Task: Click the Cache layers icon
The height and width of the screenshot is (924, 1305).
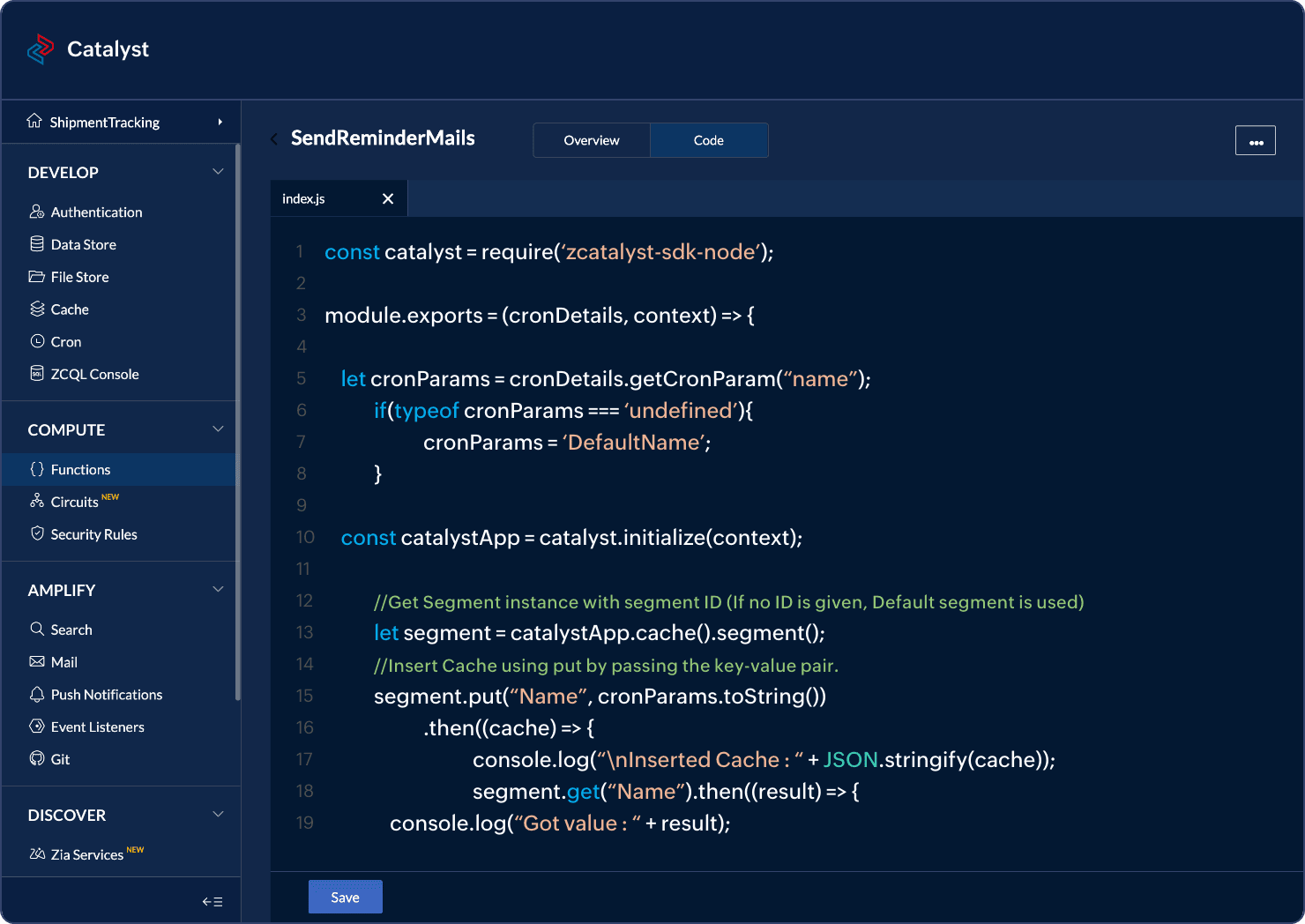Action: coord(37,309)
